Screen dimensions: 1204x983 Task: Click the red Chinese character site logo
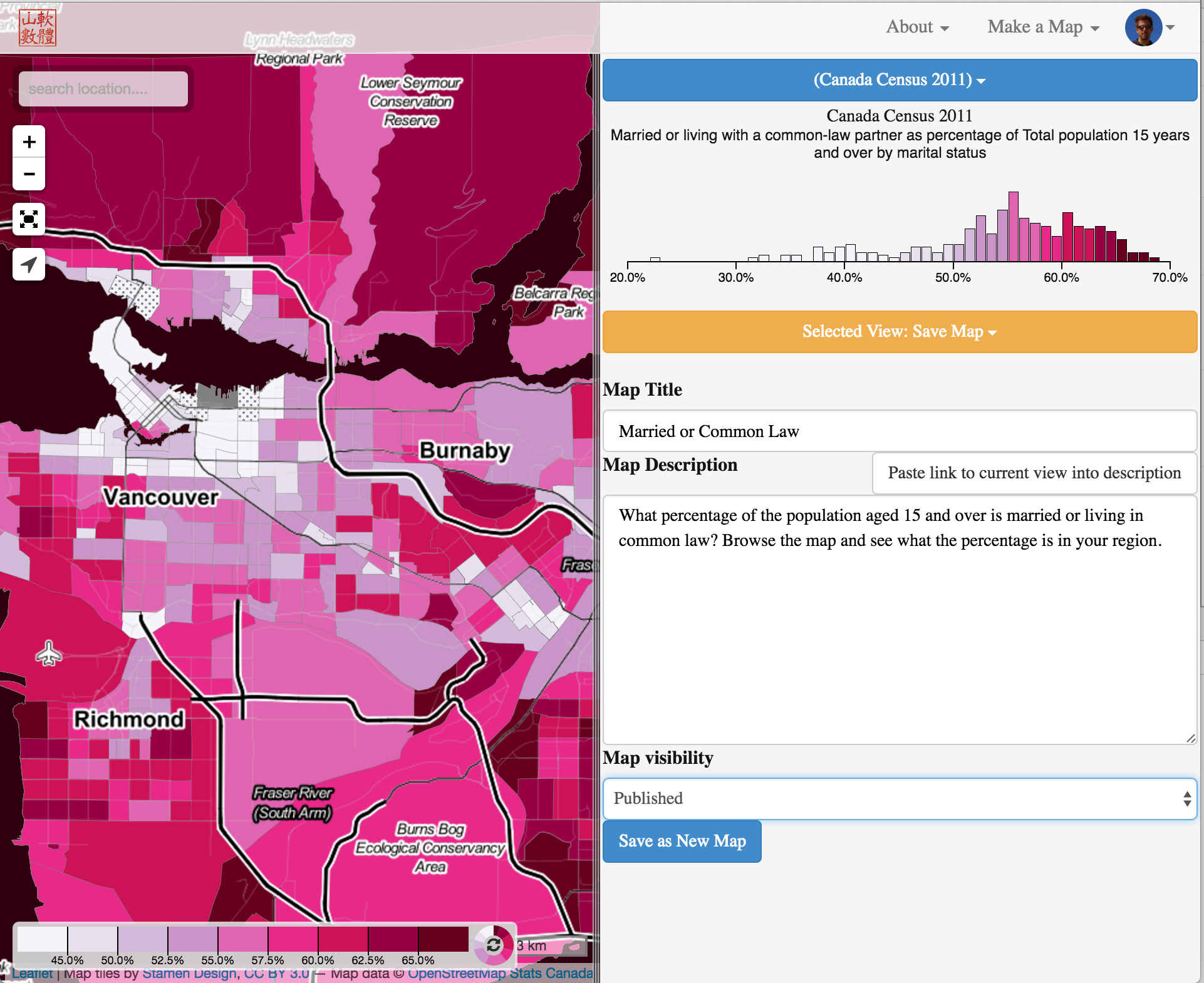coord(38,28)
